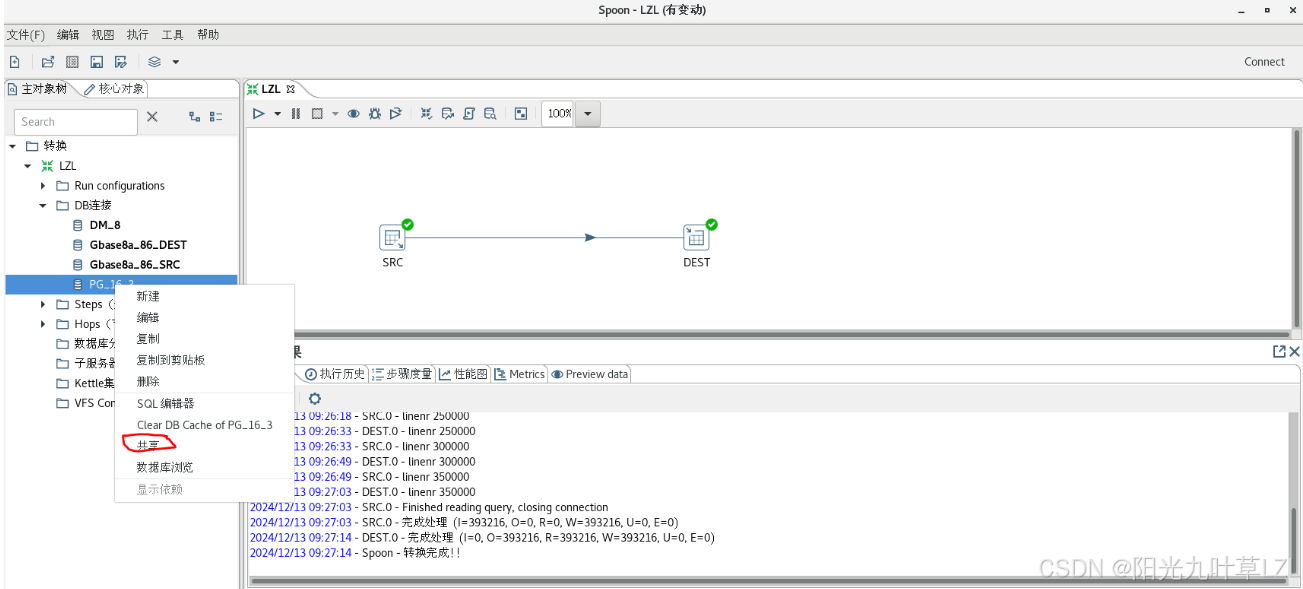Click the new file toolbar icon
The image size is (1303, 589).
coord(14,62)
